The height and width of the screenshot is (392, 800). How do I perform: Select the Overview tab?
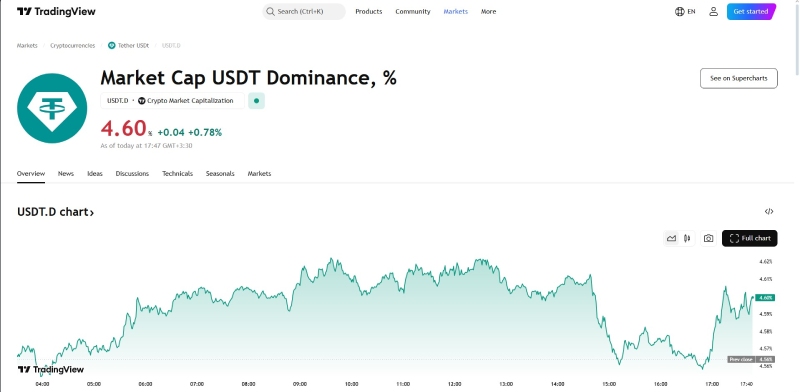(31, 174)
